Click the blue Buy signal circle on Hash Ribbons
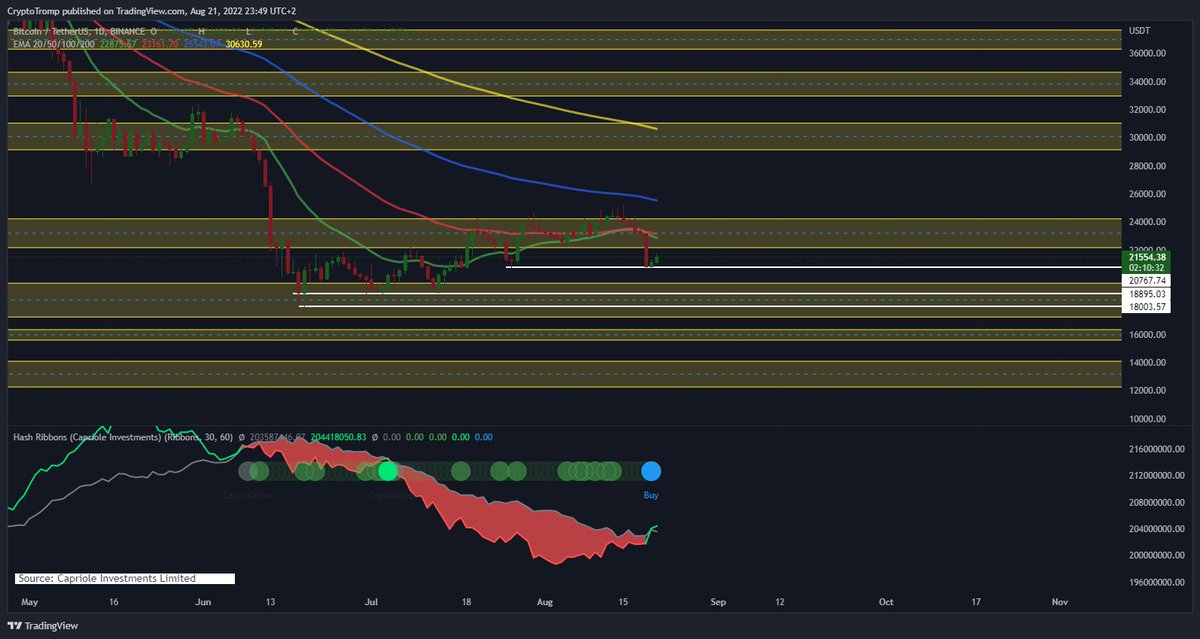The height and width of the screenshot is (639, 1200). point(651,470)
